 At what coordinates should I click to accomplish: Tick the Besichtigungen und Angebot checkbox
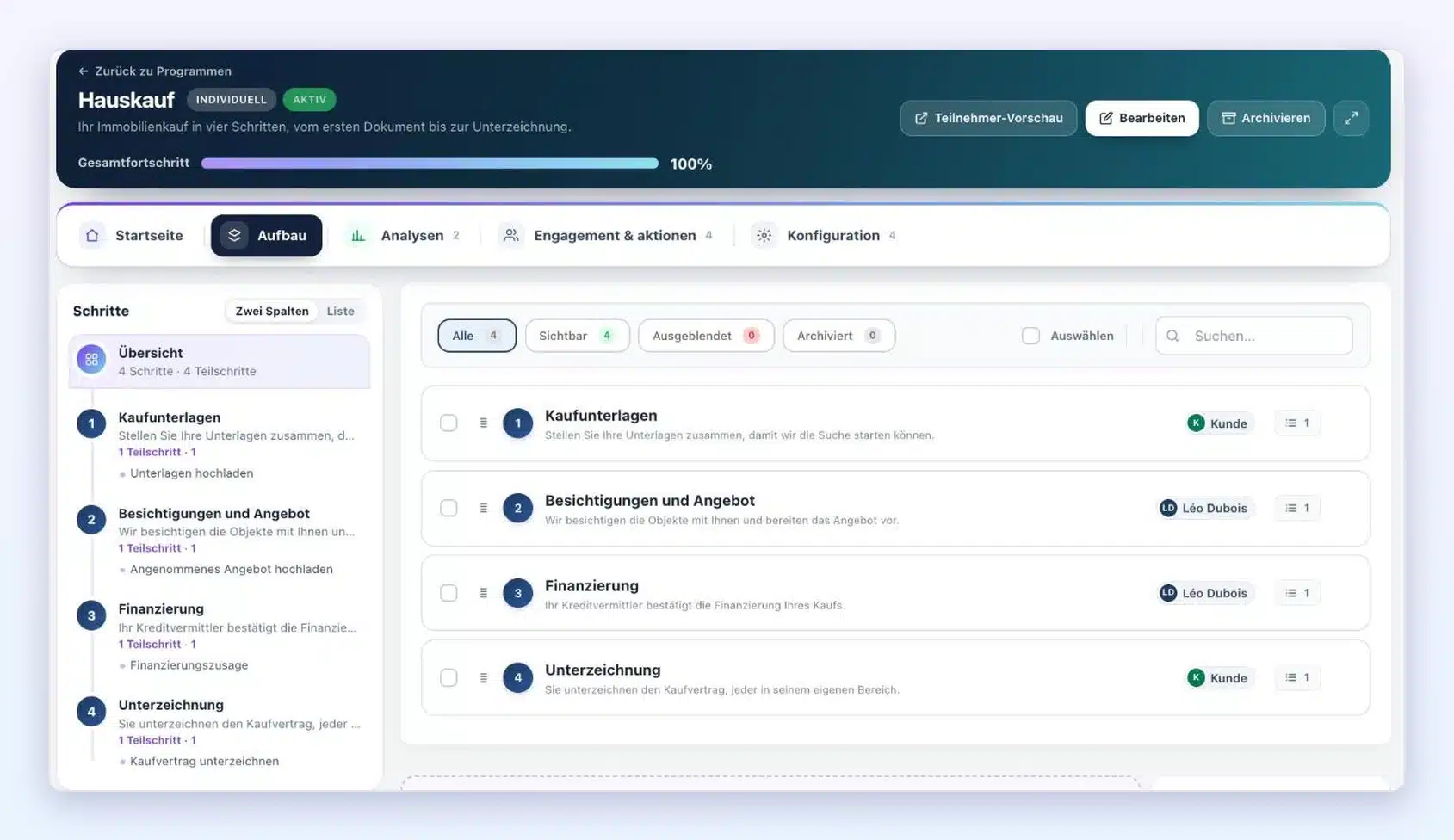coord(449,508)
